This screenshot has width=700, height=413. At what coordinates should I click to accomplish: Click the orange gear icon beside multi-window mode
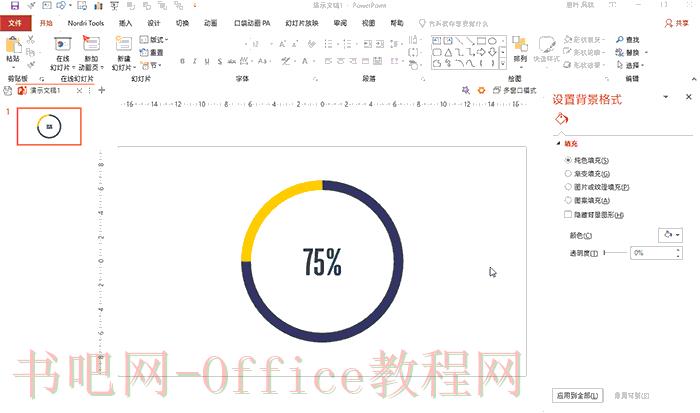click(x=481, y=90)
